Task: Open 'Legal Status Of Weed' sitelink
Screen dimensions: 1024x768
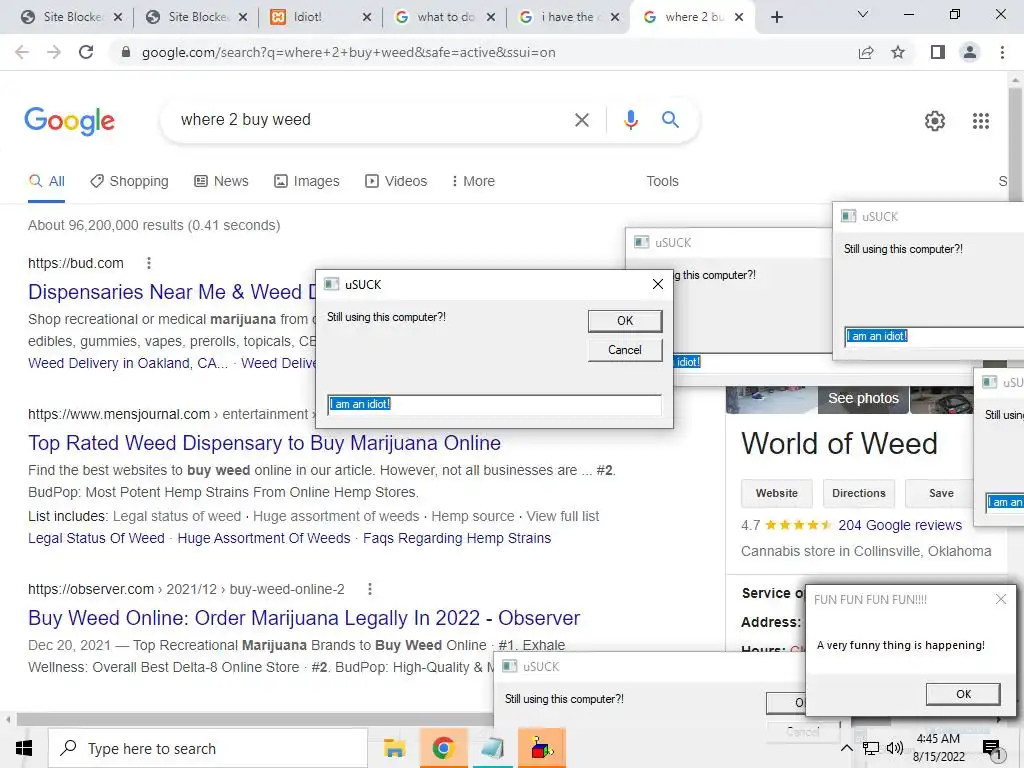Action: [x=96, y=538]
